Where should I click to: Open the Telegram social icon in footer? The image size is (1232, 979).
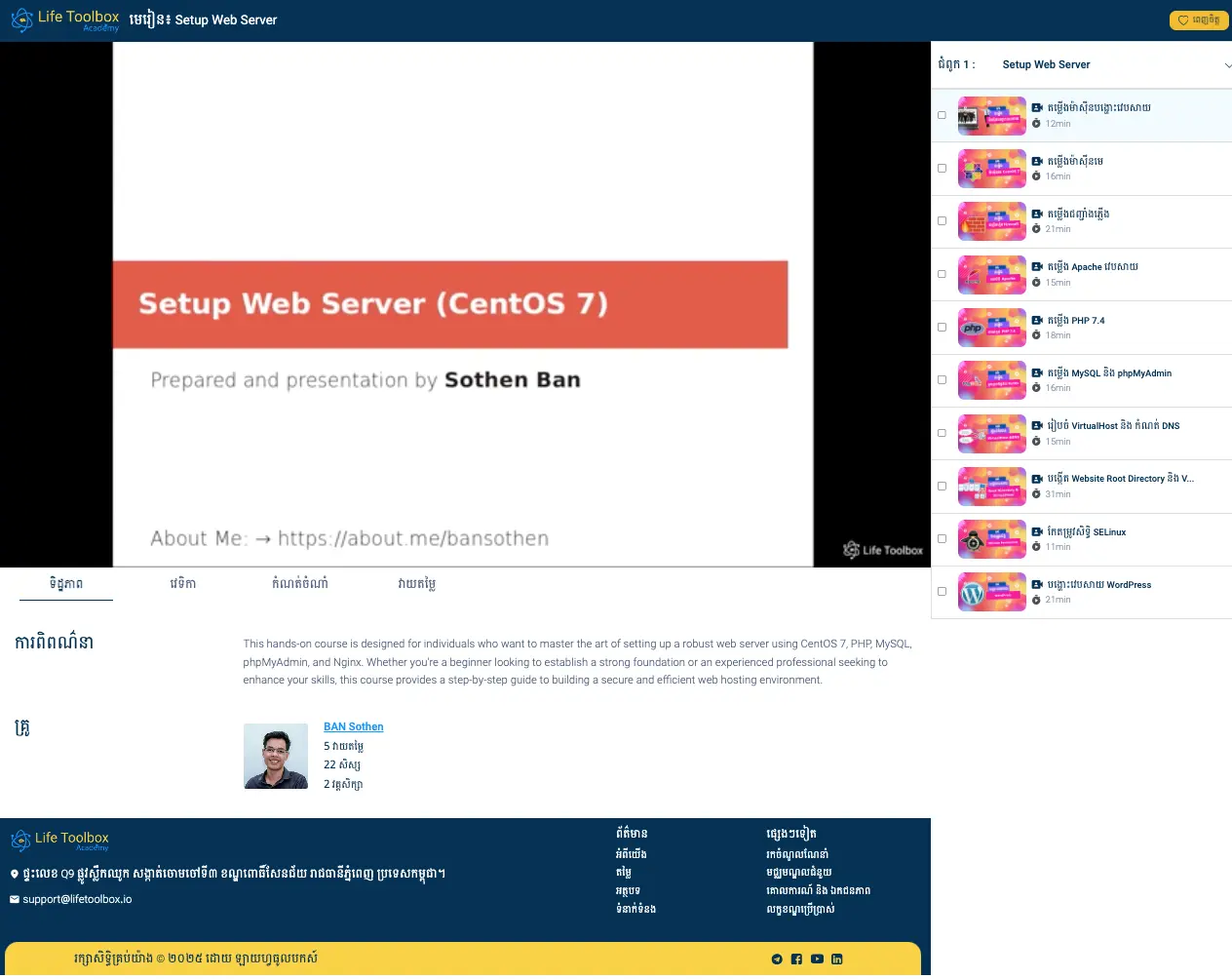(777, 959)
